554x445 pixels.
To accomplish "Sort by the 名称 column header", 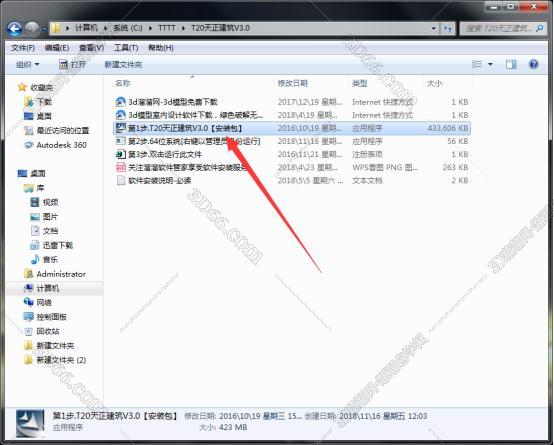I will 123,83.
